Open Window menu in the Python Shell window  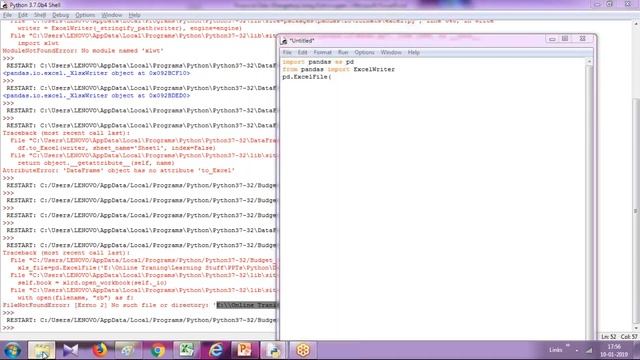[111, 15]
